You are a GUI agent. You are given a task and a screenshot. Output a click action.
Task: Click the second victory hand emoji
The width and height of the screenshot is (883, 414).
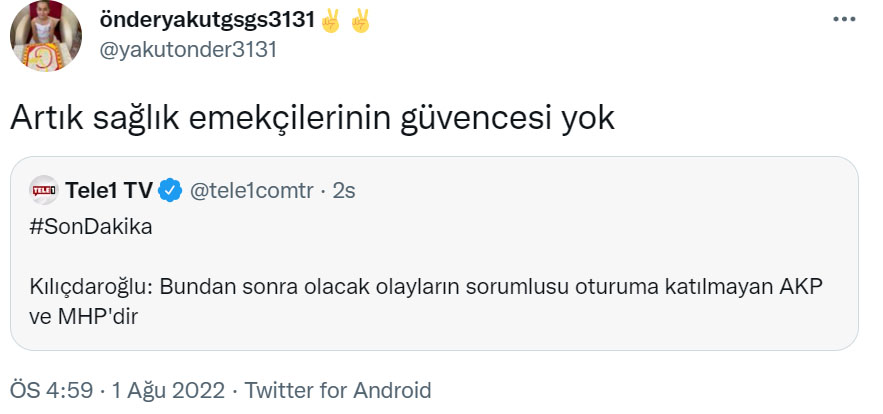360,21
